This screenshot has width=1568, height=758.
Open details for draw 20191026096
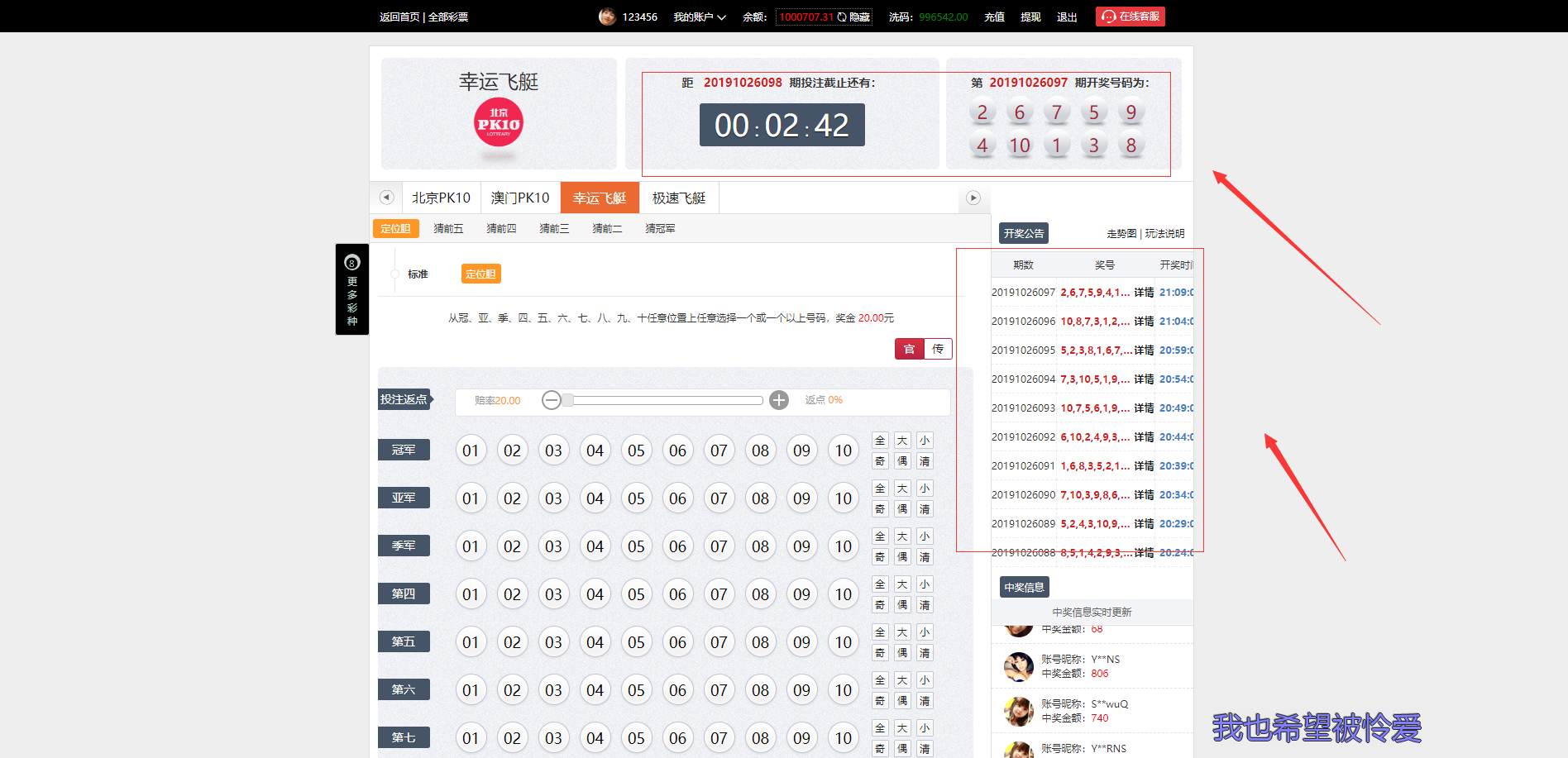(1144, 322)
